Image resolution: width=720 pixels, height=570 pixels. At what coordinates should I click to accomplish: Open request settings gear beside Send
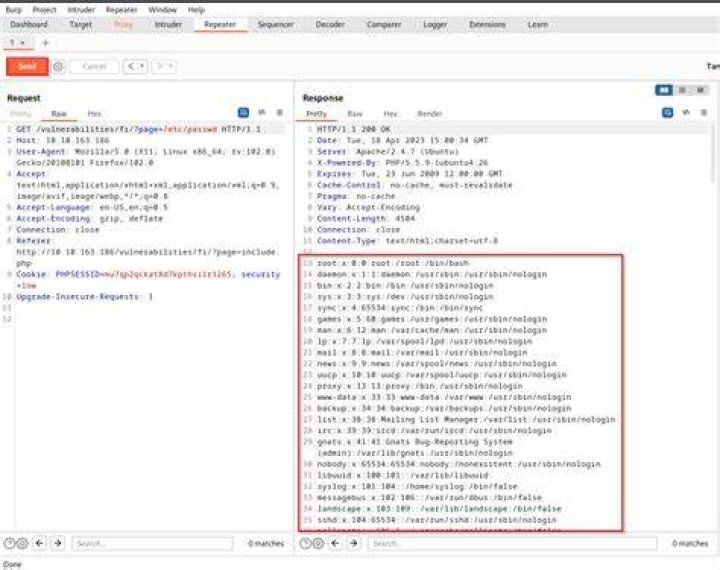(x=58, y=67)
